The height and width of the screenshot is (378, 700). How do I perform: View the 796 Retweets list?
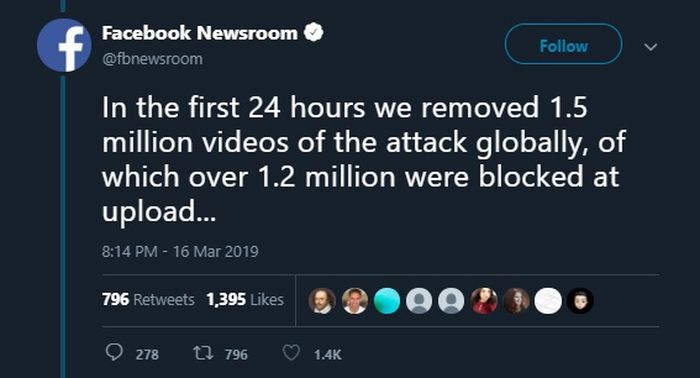click(148, 299)
